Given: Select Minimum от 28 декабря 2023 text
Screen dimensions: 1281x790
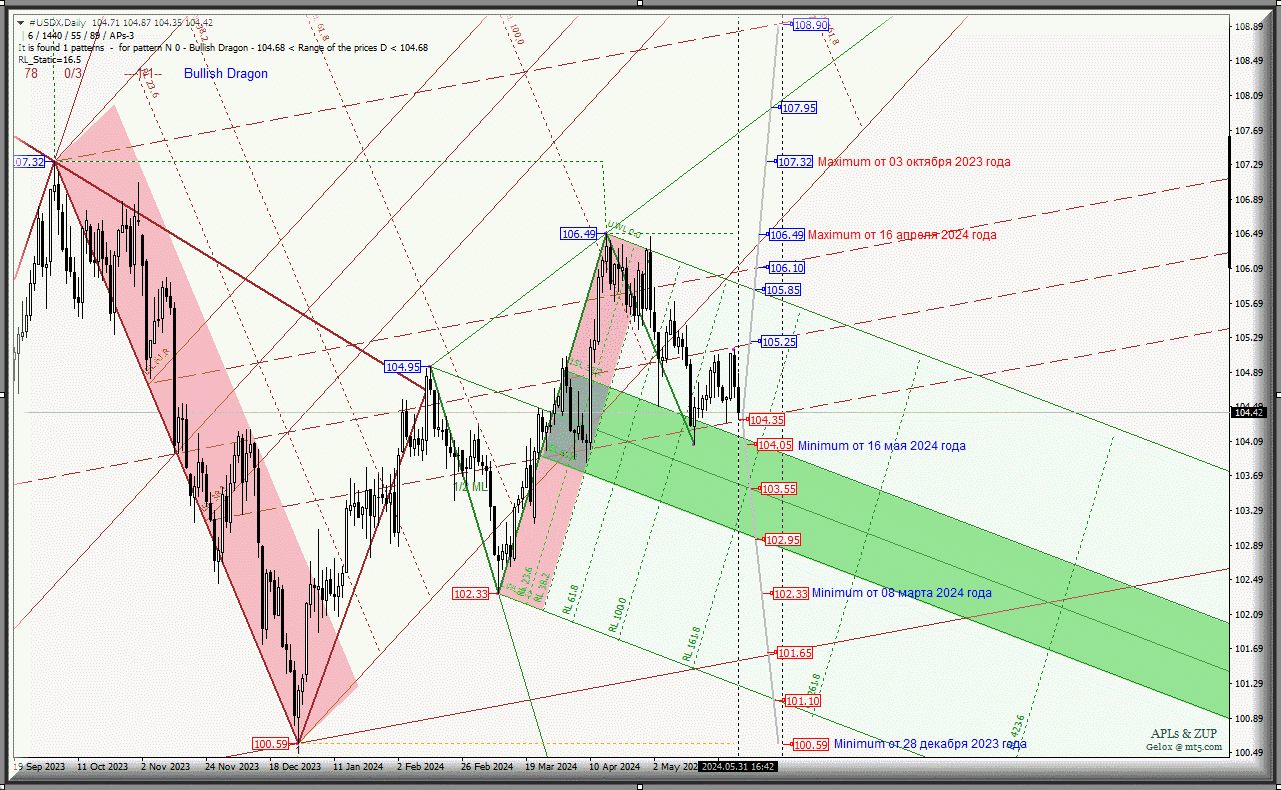Looking at the screenshot, I should tap(929, 744).
